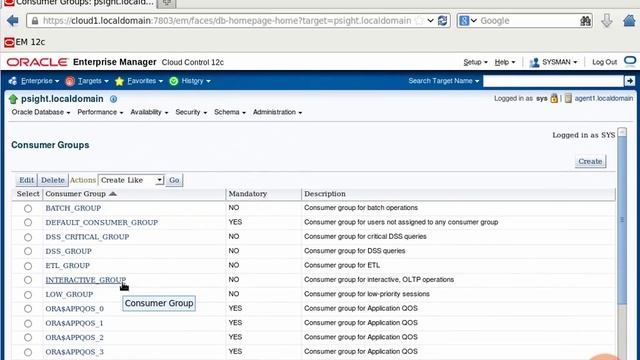Click the Go button
Image resolution: width=640 pixels, height=360 pixels.
[174, 180]
